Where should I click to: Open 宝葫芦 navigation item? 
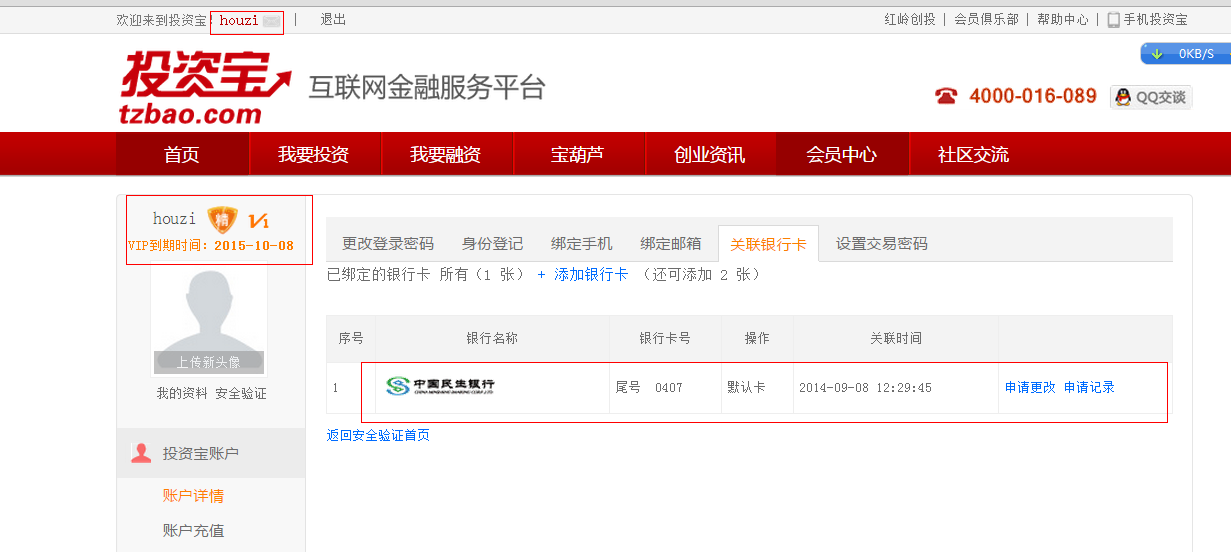578,154
